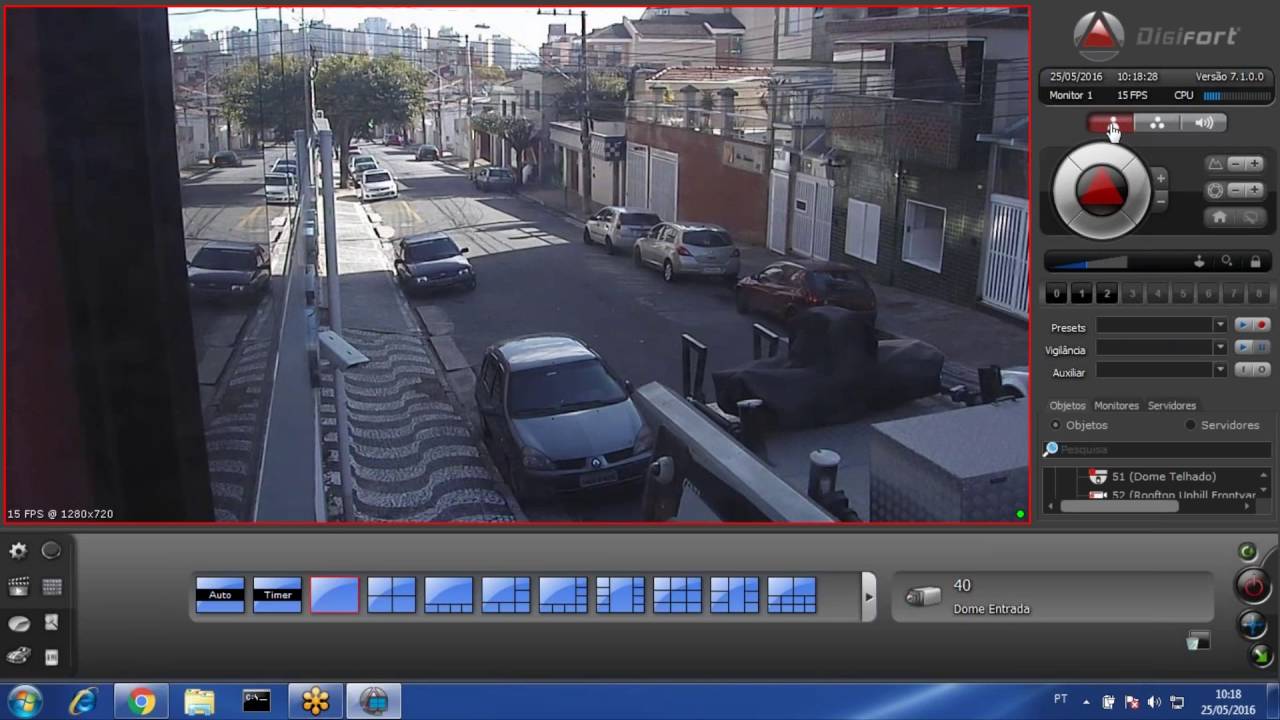Decrease focus with mountain minus button

click(1236, 163)
